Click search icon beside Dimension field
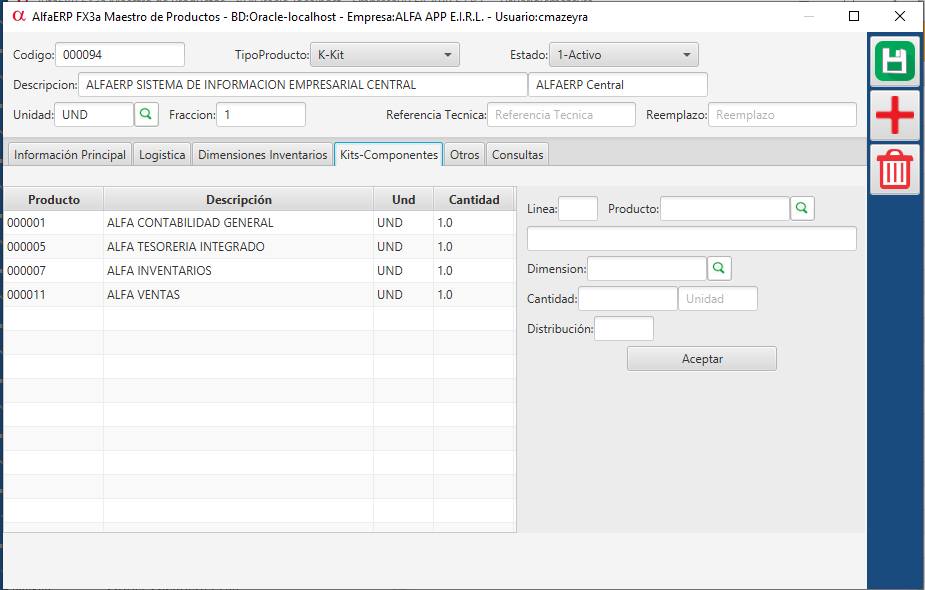The image size is (925, 590). pos(719,268)
